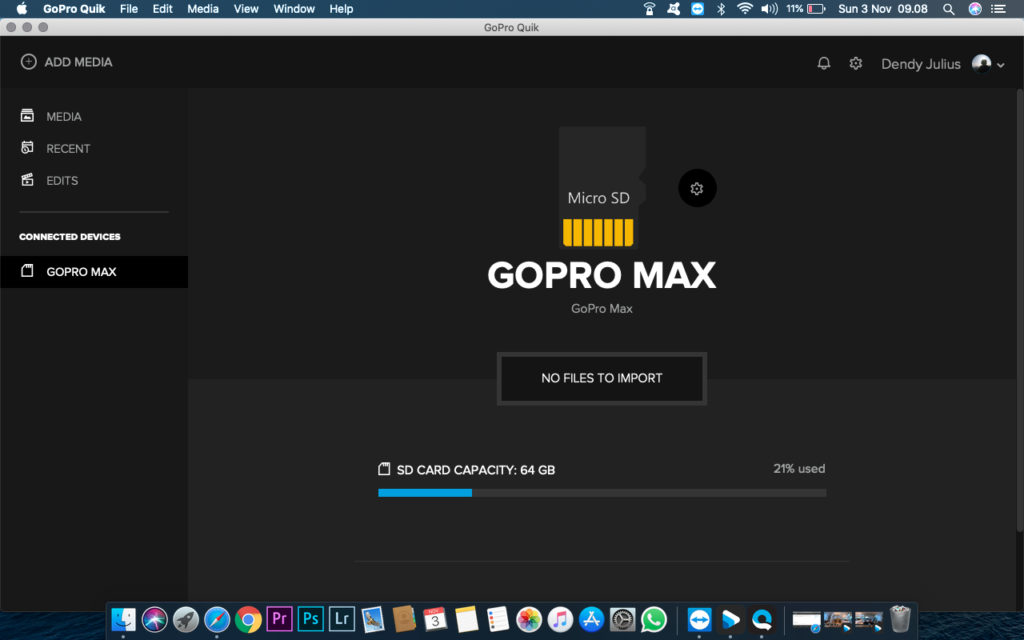Open SD card options via the gear icon

(696, 188)
